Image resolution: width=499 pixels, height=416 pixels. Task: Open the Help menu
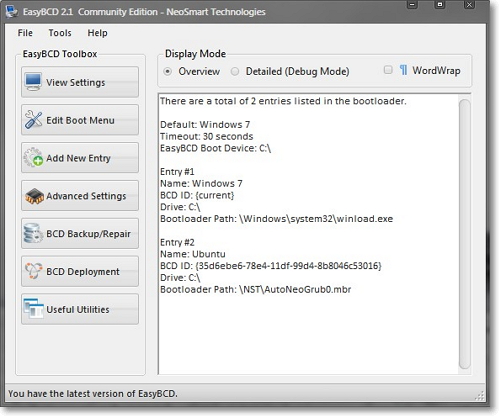97,33
